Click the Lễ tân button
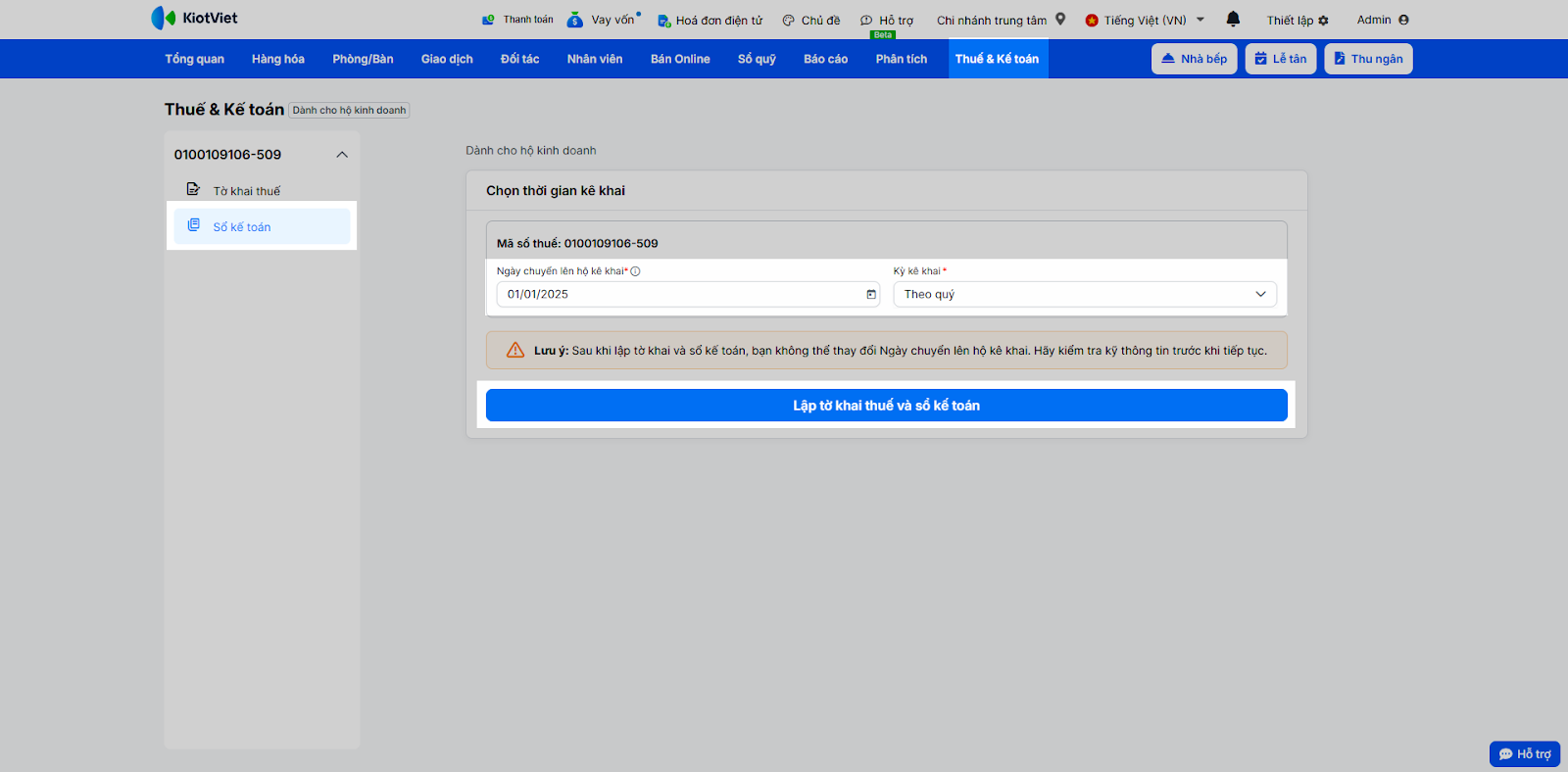Screen dimensions: 1568x772 [1281, 59]
